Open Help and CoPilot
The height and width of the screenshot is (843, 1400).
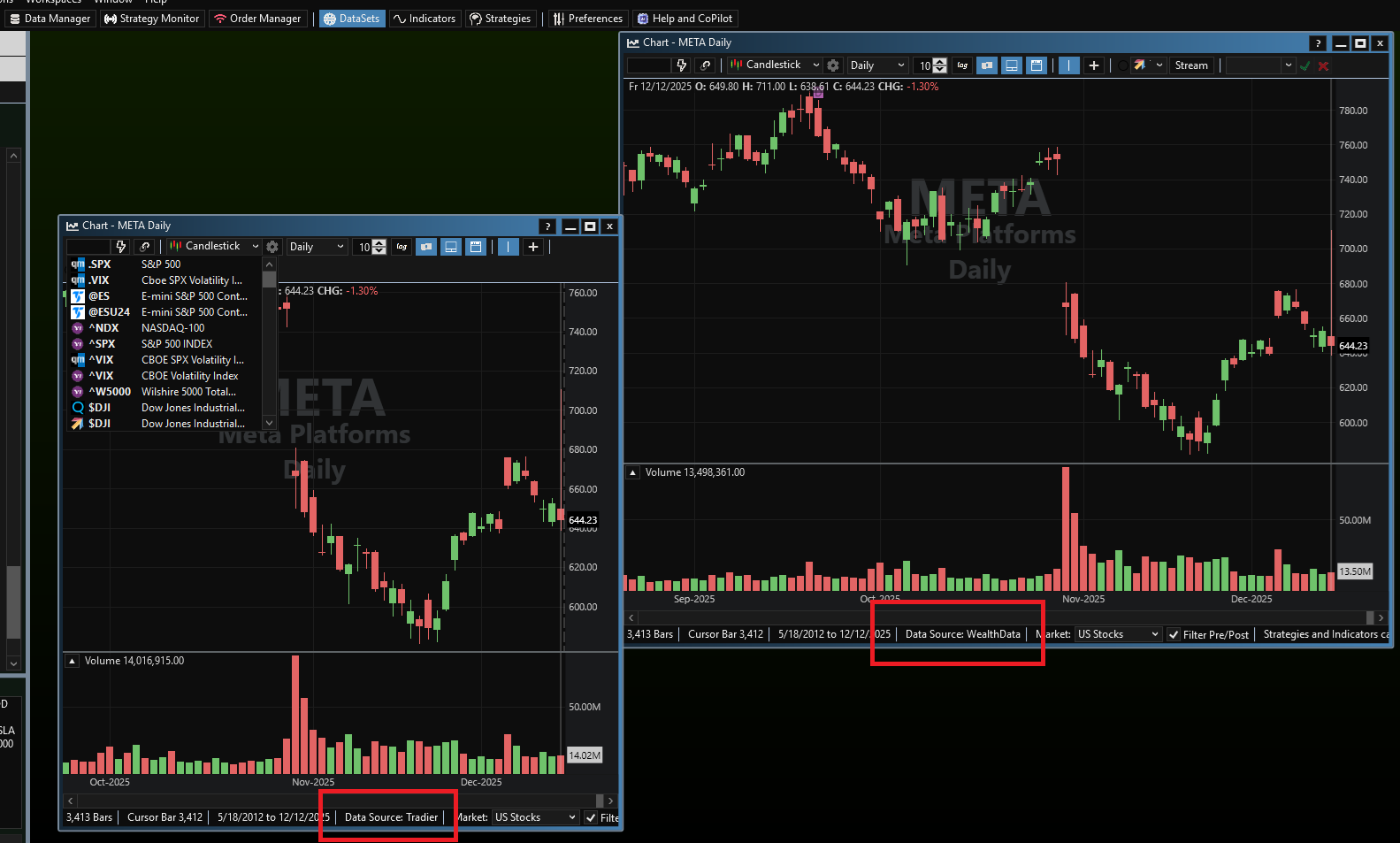(x=685, y=19)
